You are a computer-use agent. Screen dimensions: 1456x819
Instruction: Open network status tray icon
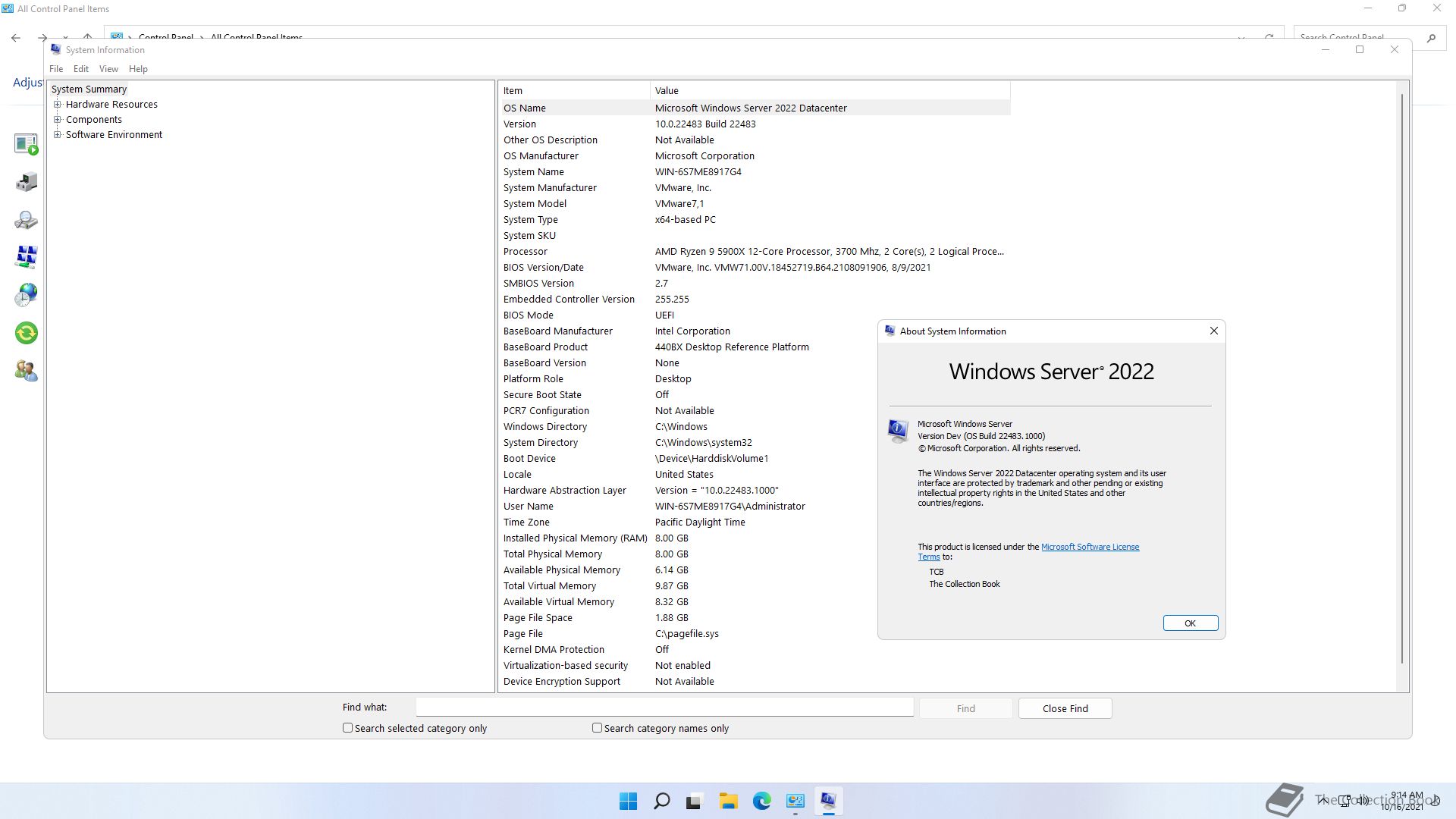click(1345, 801)
